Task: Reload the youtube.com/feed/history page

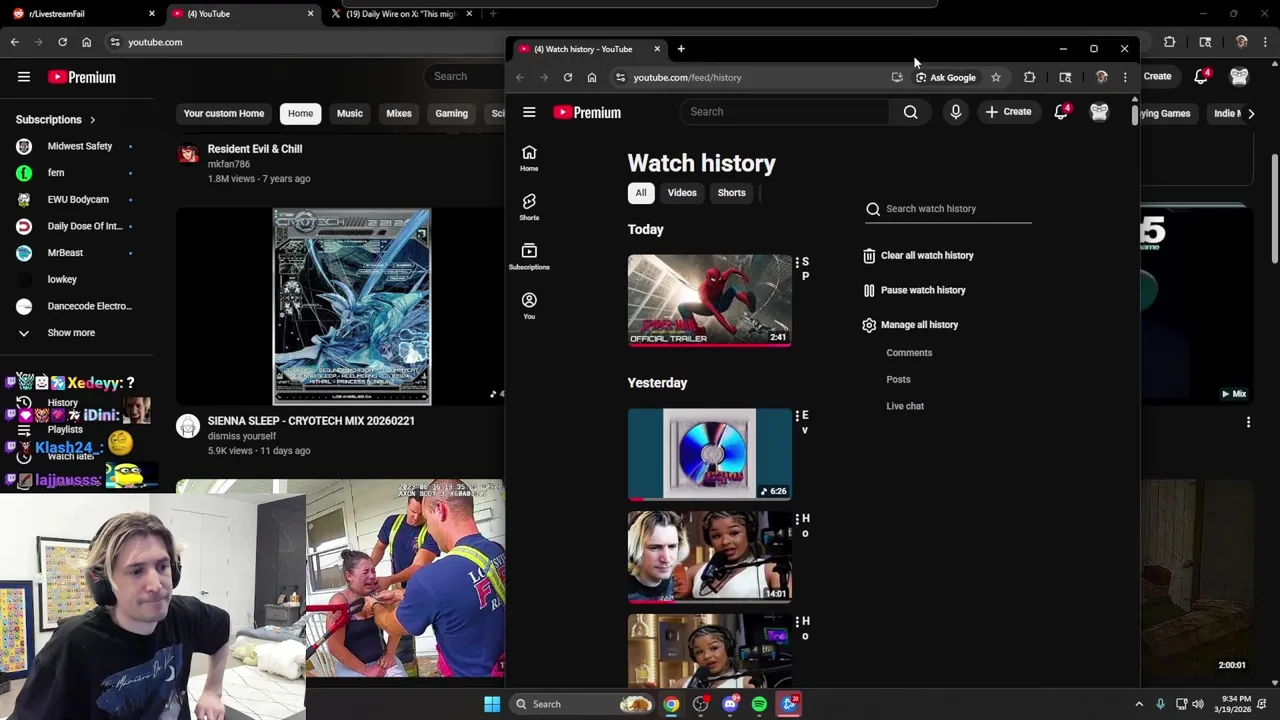Action: (568, 77)
